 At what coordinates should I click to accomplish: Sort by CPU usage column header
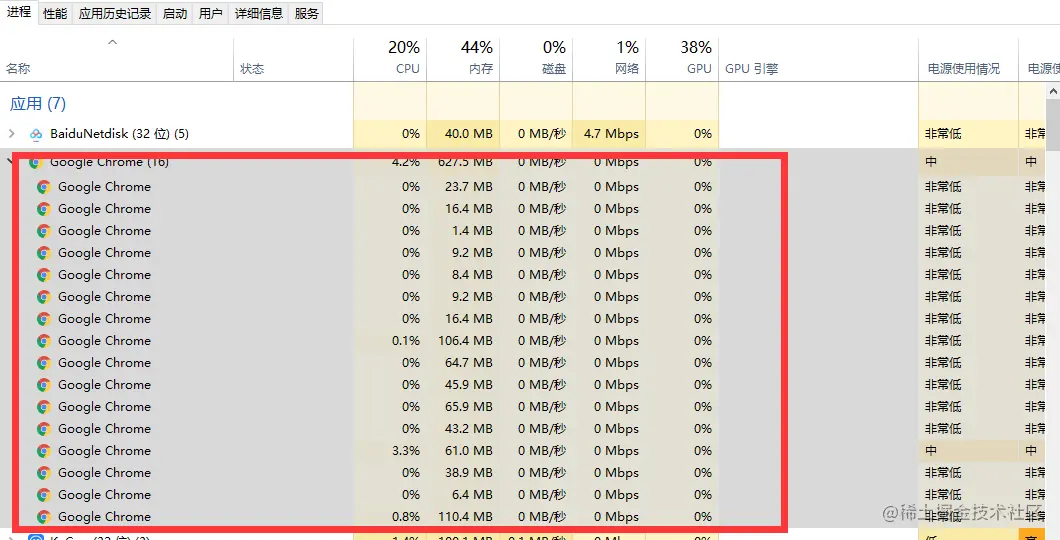tap(390, 59)
